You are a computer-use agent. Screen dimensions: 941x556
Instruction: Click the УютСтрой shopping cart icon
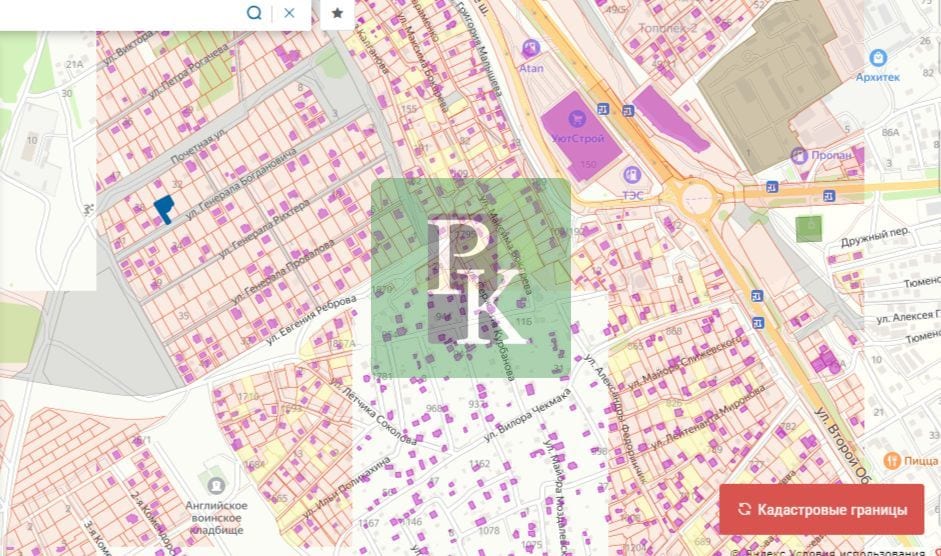[577, 118]
